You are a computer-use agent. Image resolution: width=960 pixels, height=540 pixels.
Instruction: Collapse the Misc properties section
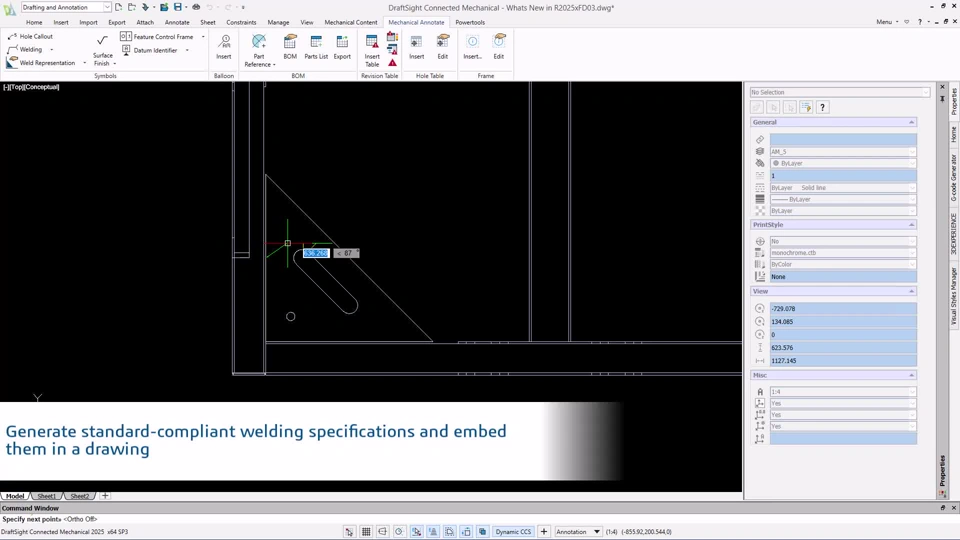point(911,375)
